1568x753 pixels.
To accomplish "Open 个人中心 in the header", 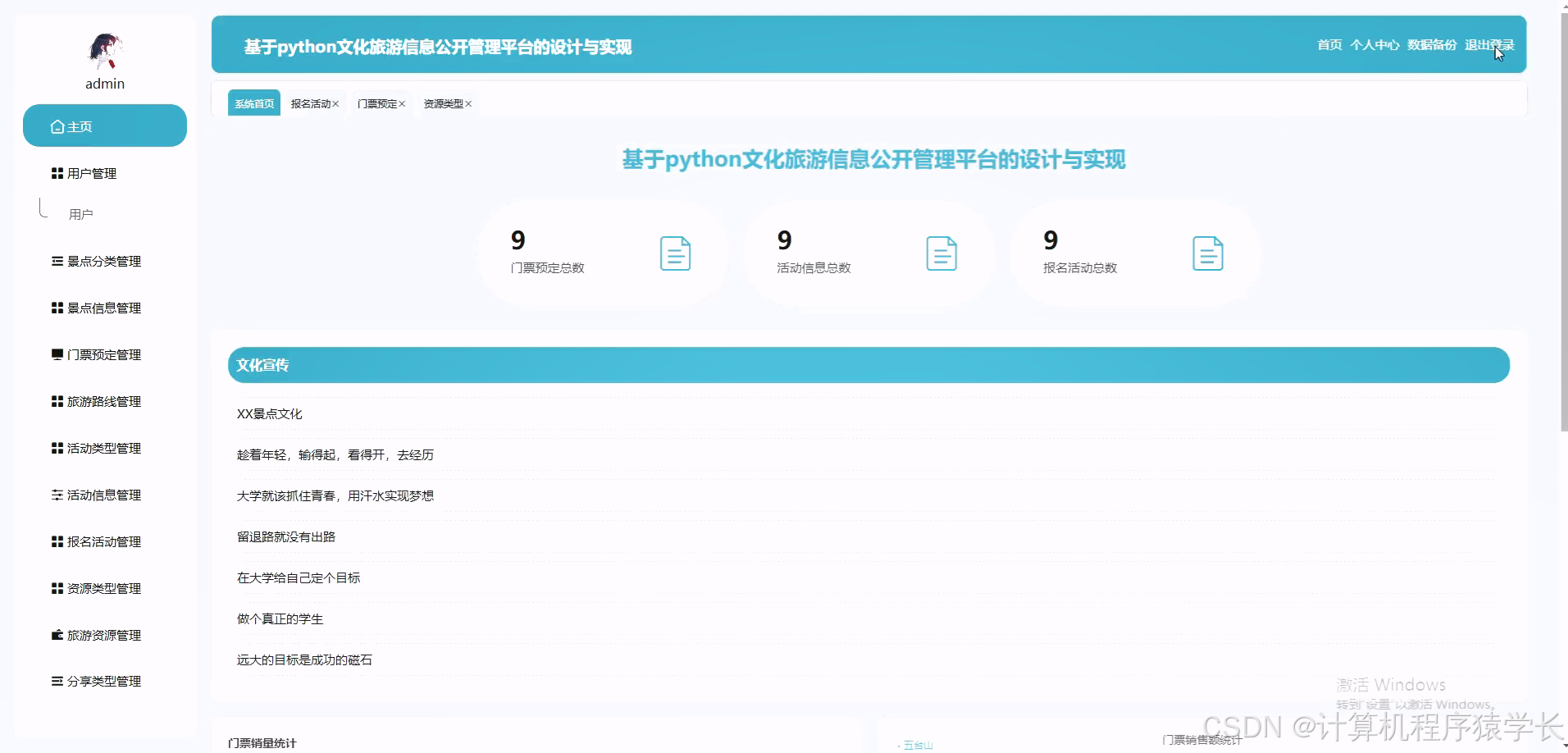I will click(1374, 45).
